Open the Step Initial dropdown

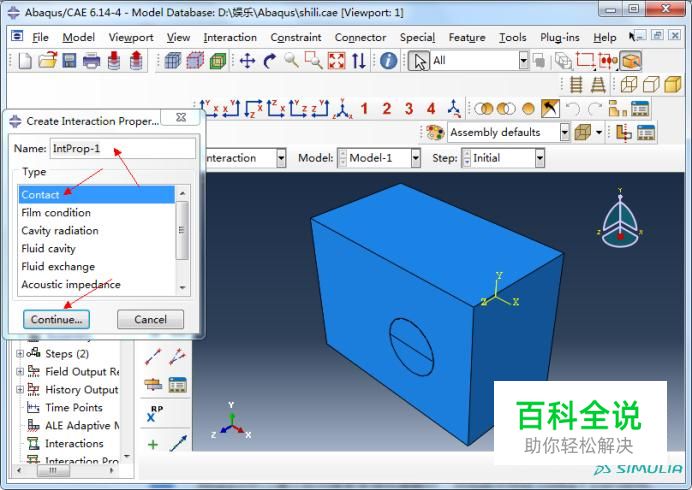click(540, 158)
